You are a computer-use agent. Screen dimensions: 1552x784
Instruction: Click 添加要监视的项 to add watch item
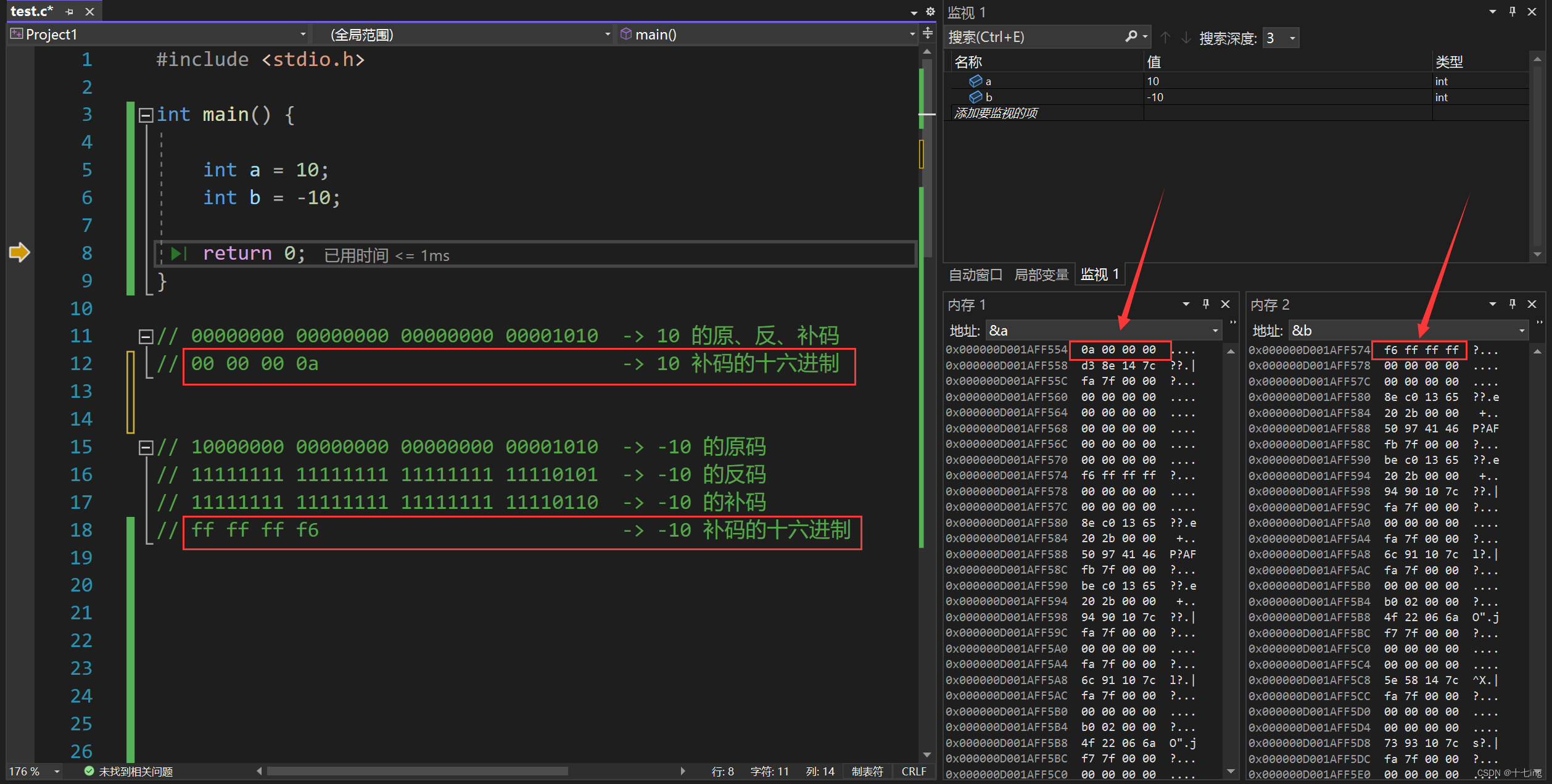(x=996, y=113)
